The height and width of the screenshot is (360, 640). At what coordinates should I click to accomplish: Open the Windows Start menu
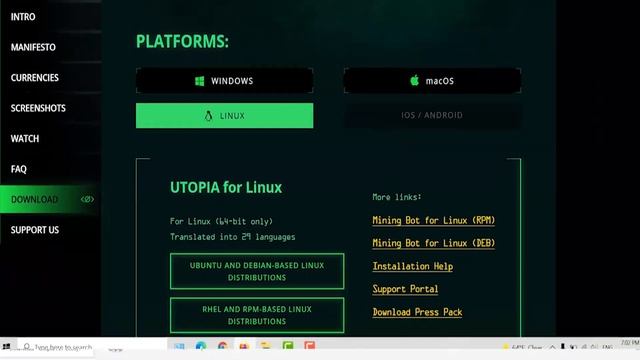(x=6, y=347)
